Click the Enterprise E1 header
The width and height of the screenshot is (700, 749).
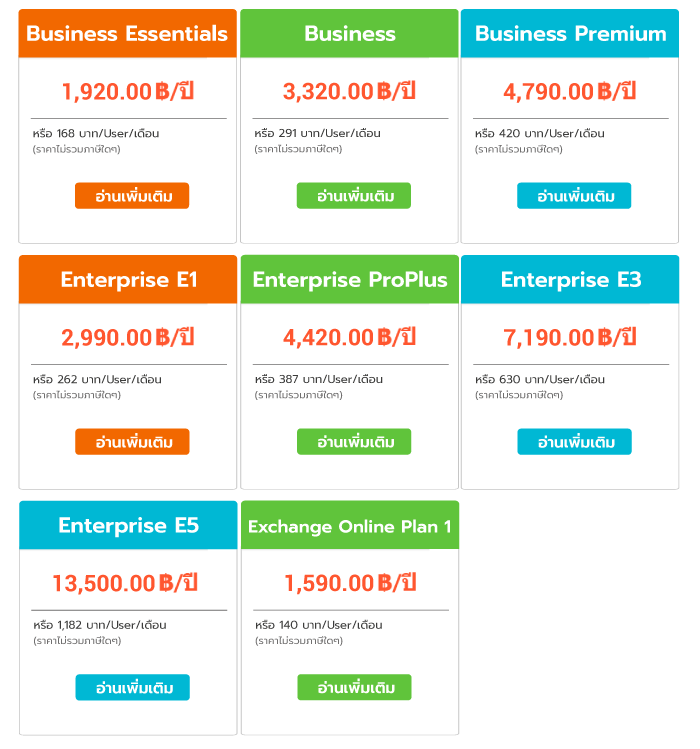point(127,280)
